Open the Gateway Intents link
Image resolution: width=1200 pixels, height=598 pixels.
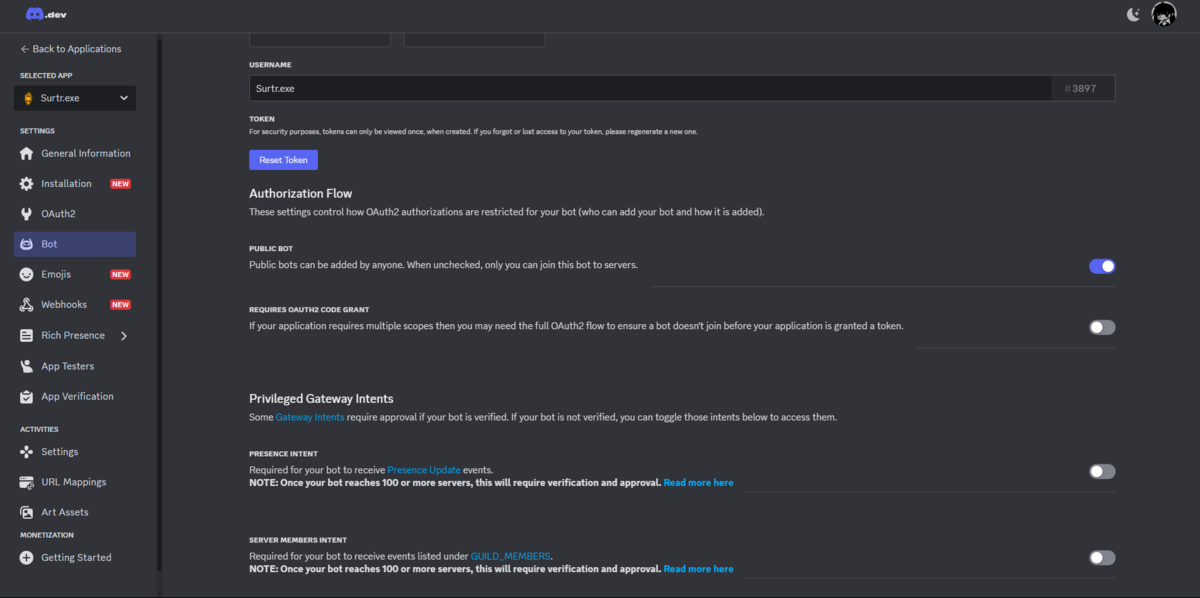point(310,417)
